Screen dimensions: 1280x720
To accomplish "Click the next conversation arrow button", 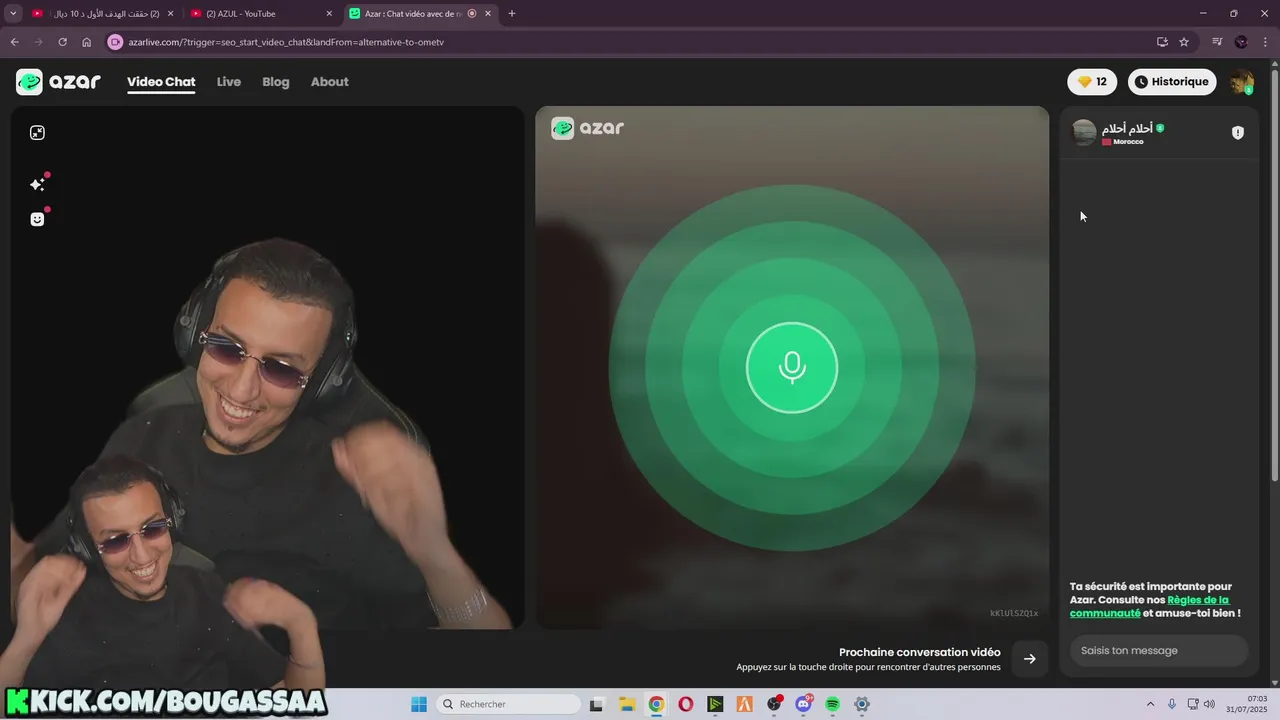I will 1029,659.
